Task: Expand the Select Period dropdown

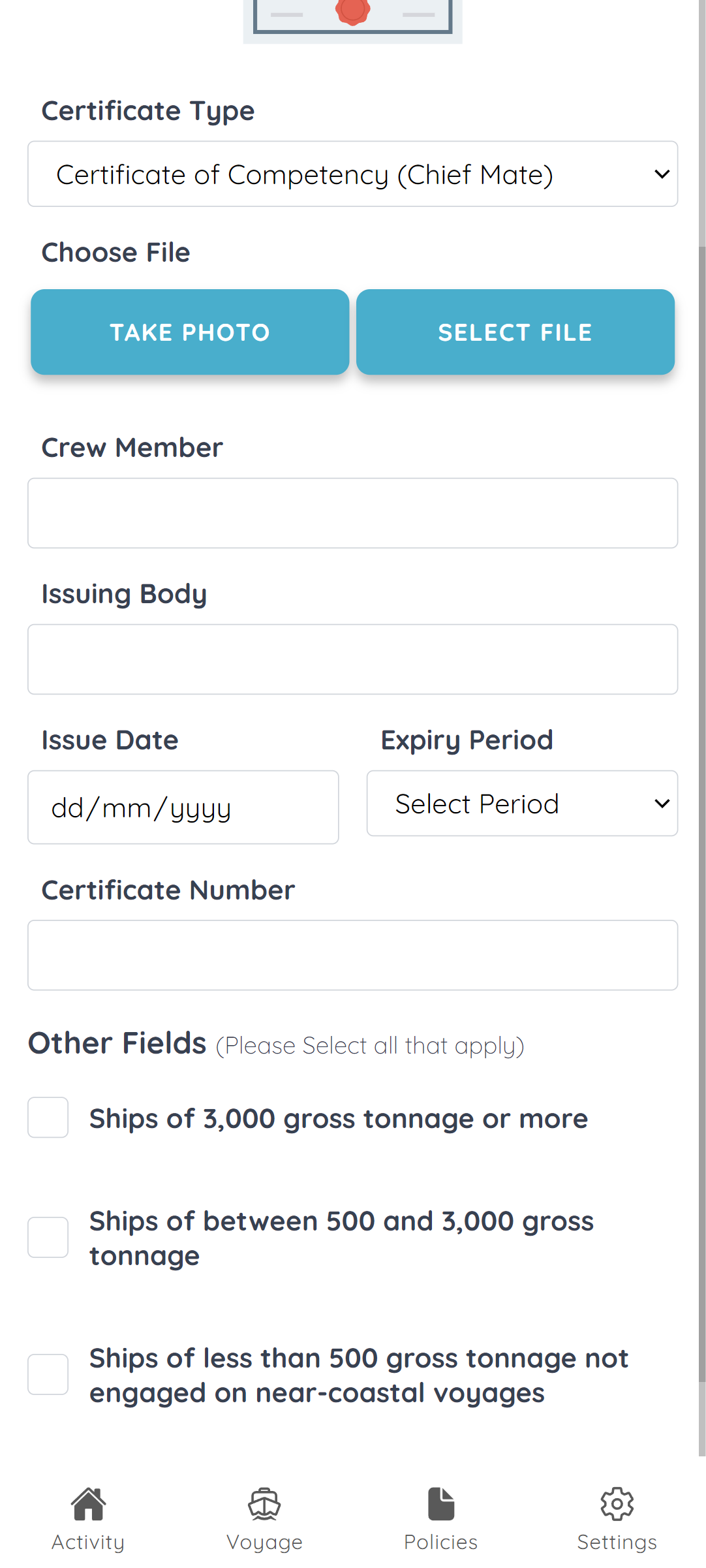Action: tap(522, 803)
